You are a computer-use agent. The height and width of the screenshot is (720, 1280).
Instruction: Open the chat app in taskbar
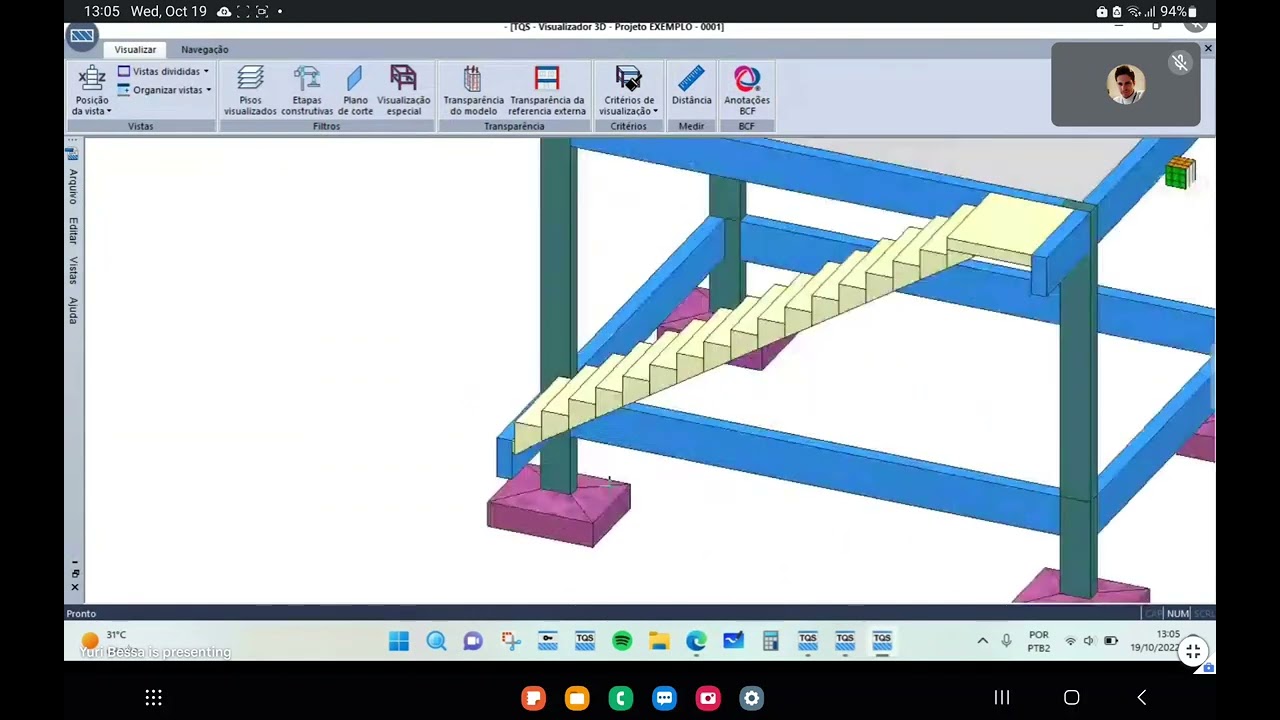point(473,641)
